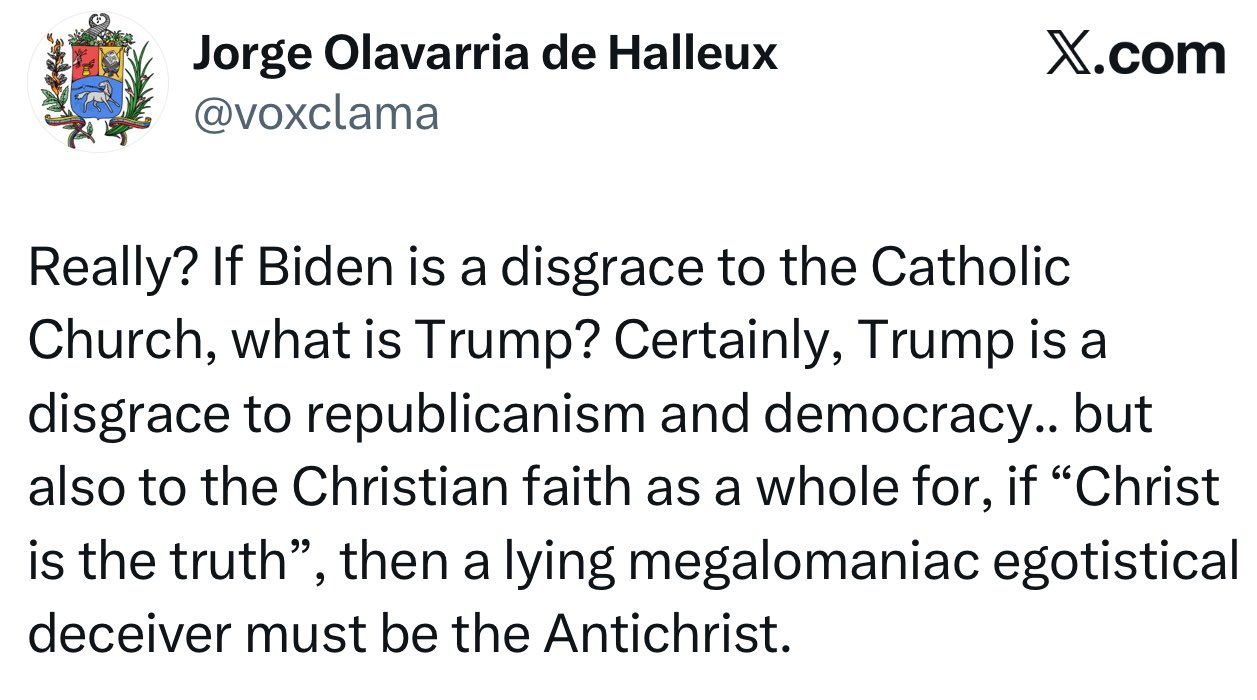Click the word "Catholic" in the post
Viewport: 1257px width, 700px height.
pos(970,269)
